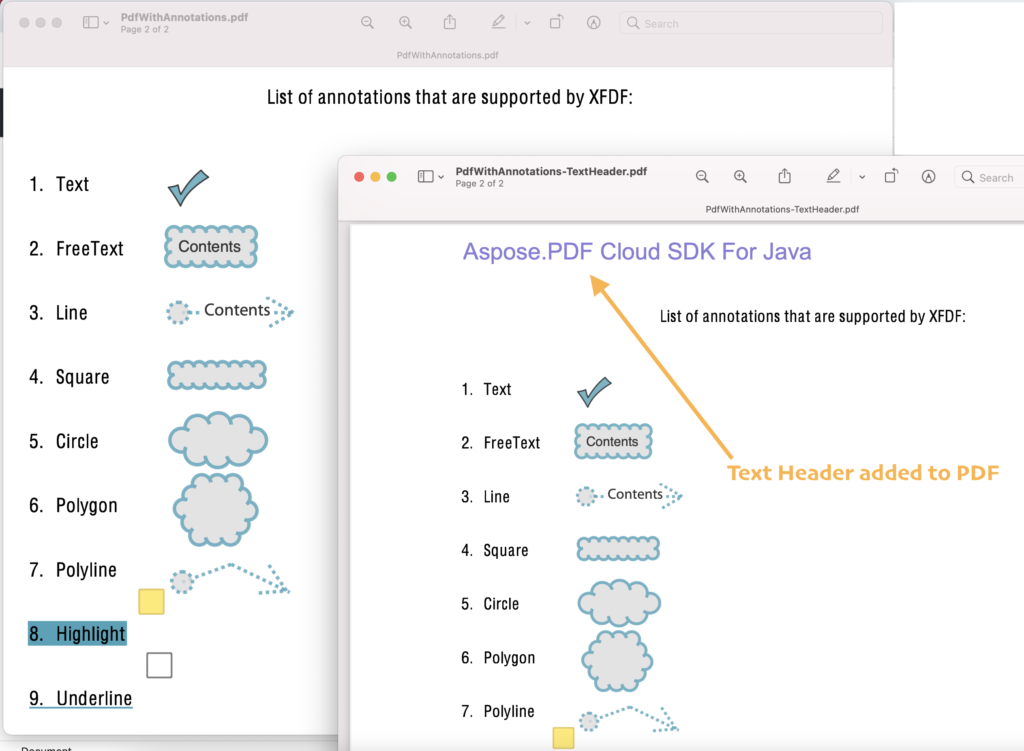1024x751 pixels.
Task: Focus the Search field in back window
Action: click(x=751, y=24)
